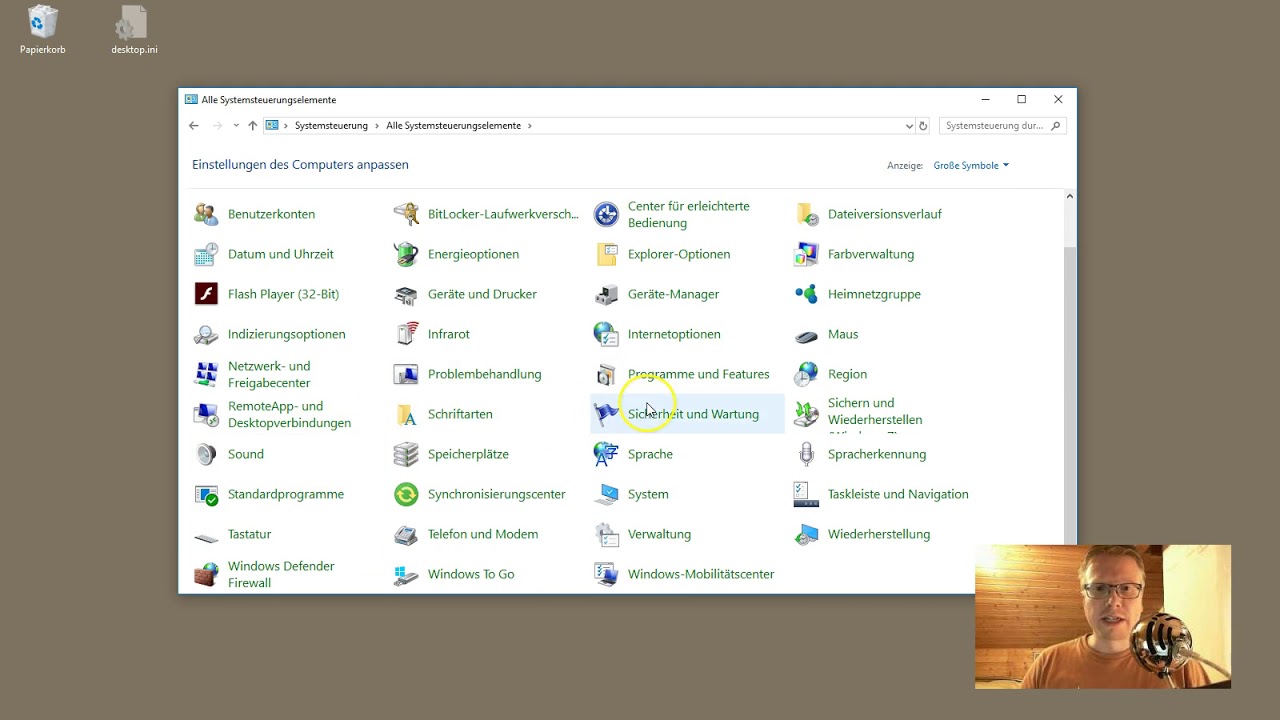Click the Systemsteuerung search field
This screenshot has height=720, width=1280.
tap(1002, 126)
